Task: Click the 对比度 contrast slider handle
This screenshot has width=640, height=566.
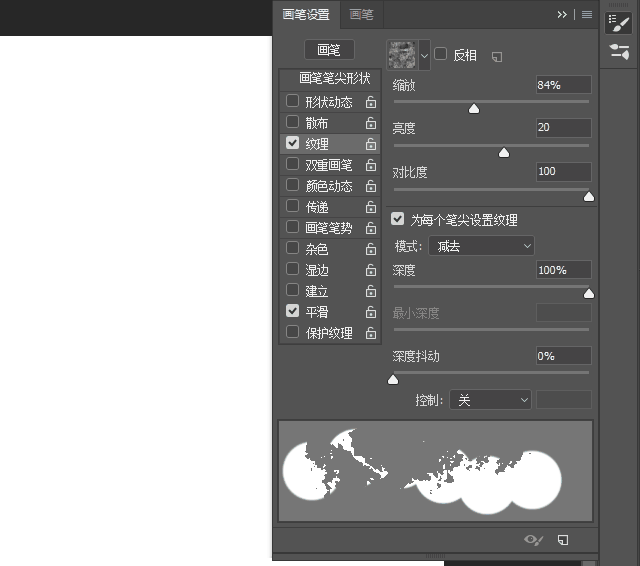Action: [589, 197]
